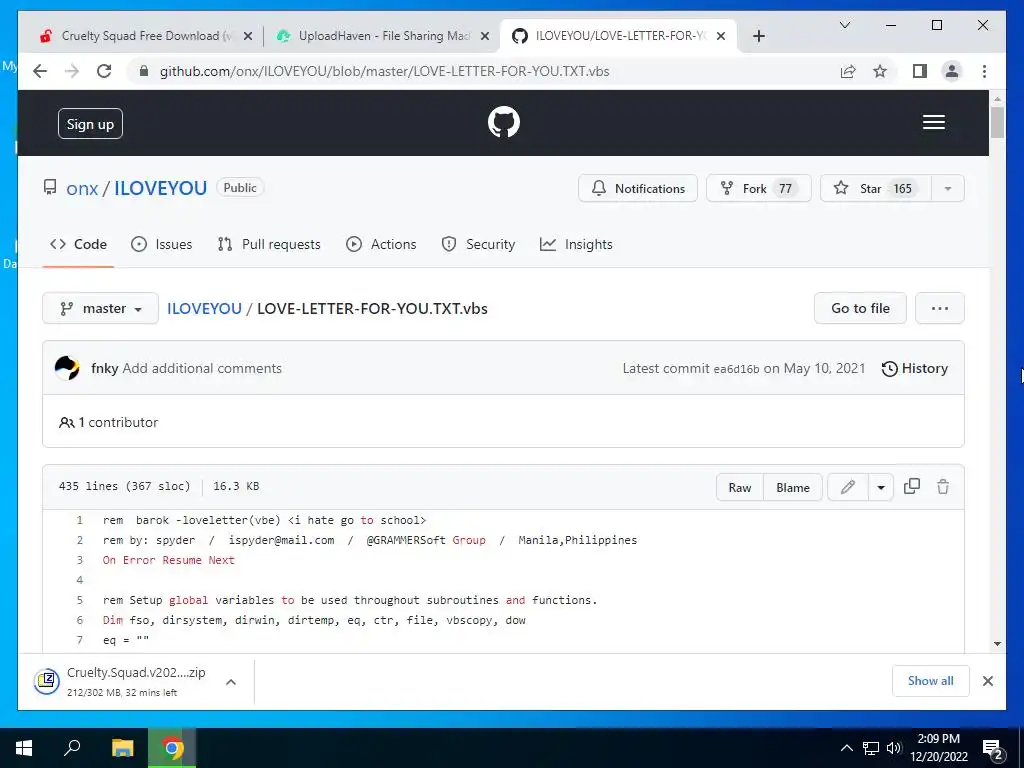Go back in browser
This screenshot has width=1024, height=768.
click(x=40, y=71)
